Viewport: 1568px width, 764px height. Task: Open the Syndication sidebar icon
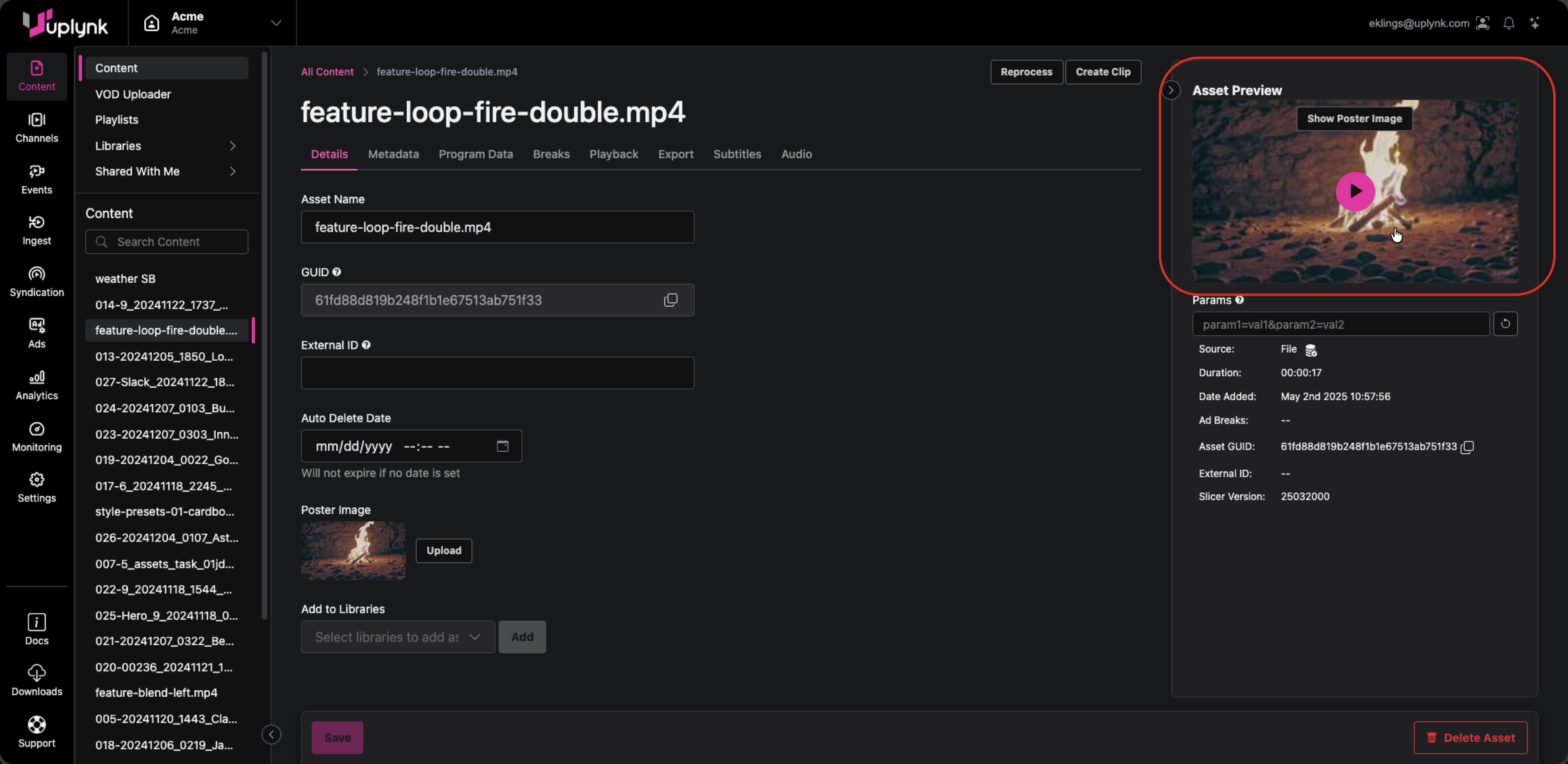coord(36,282)
